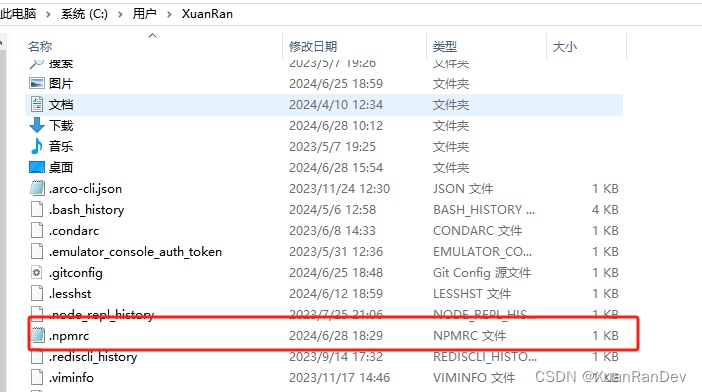Click date 2024/6/25 18:48 of .gitconfig
The height and width of the screenshot is (392, 702).
(336, 273)
